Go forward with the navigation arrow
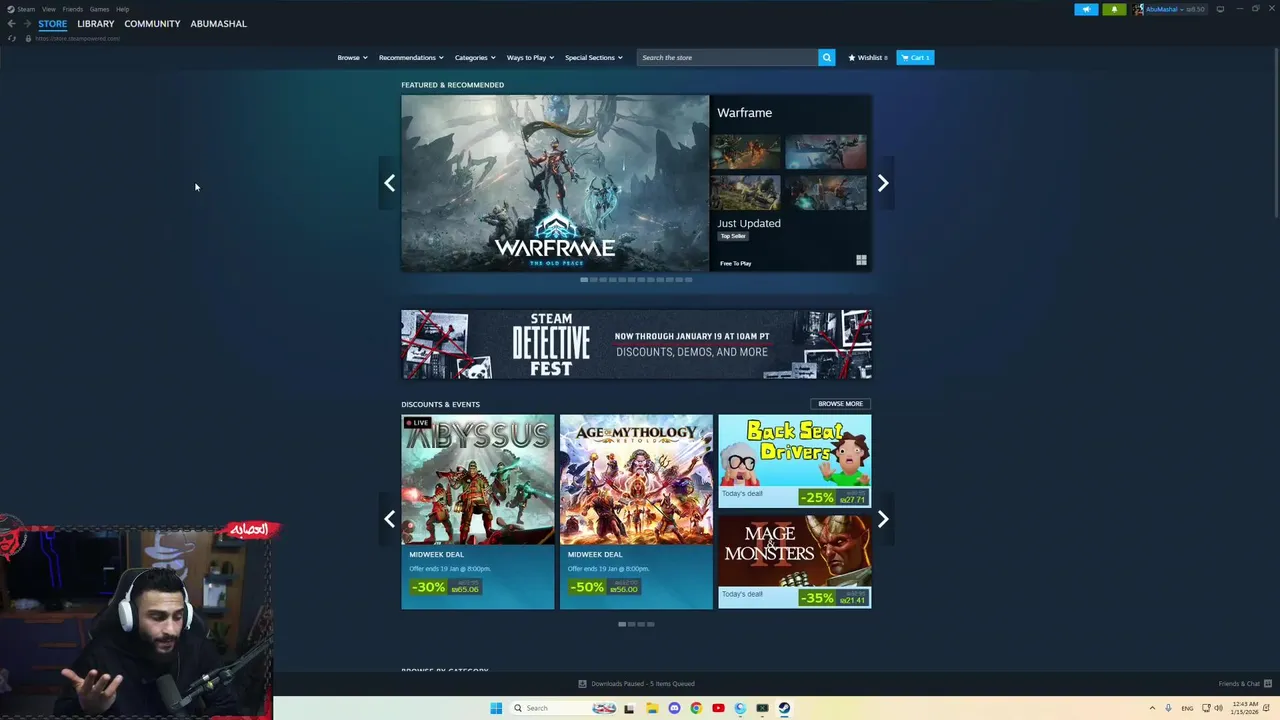Image resolution: width=1280 pixels, height=720 pixels. pos(26,23)
